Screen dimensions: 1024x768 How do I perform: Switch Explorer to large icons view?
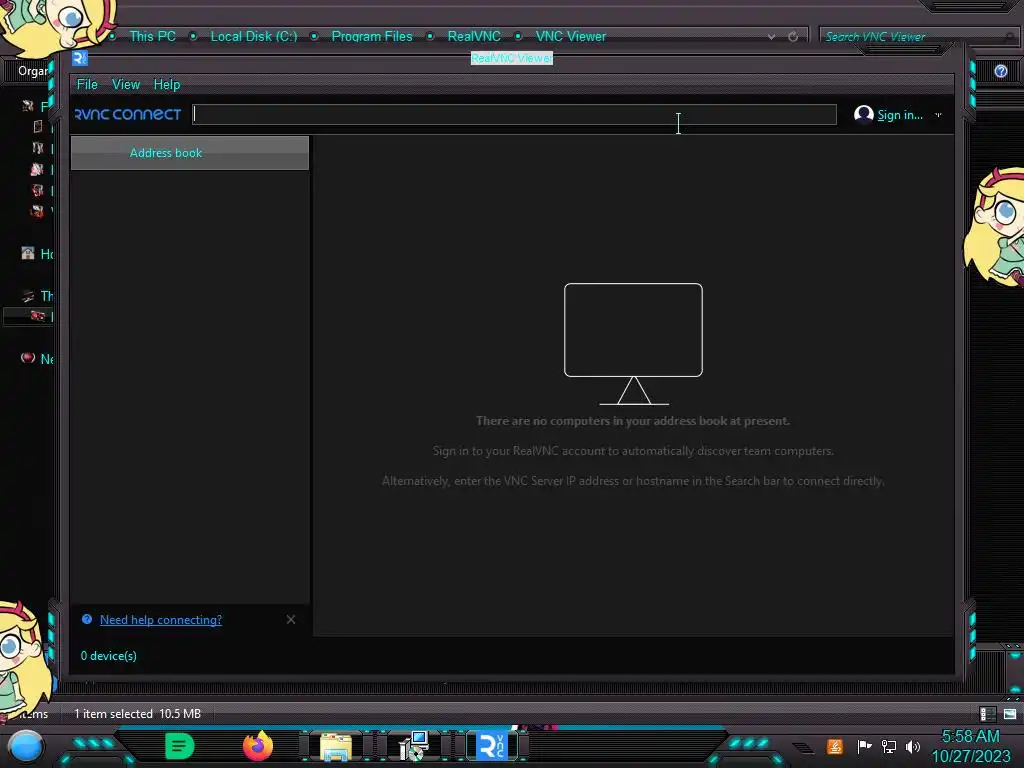tap(1010, 714)
